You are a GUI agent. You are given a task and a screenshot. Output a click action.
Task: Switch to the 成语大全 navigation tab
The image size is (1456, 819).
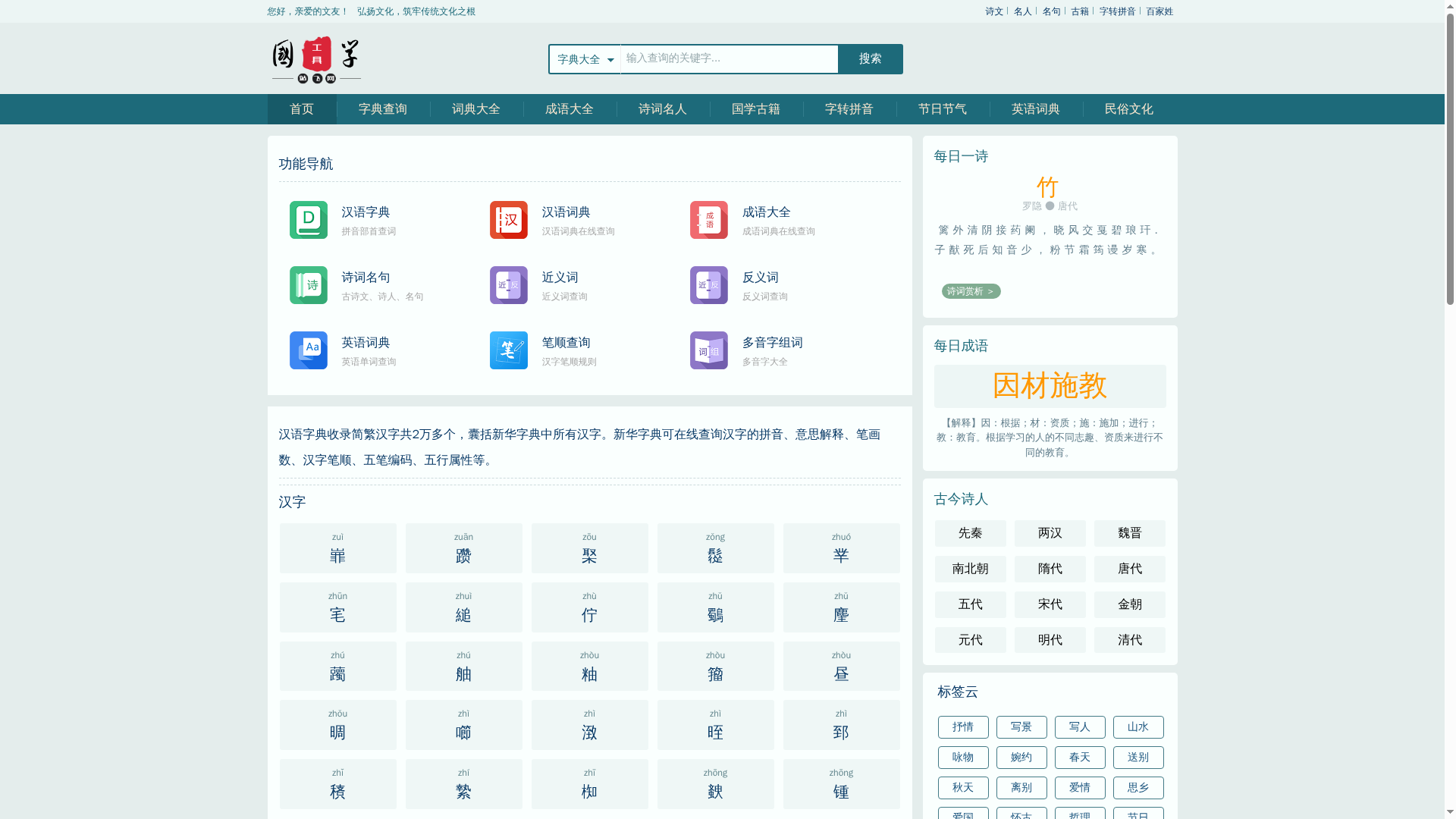click(569, 109)
